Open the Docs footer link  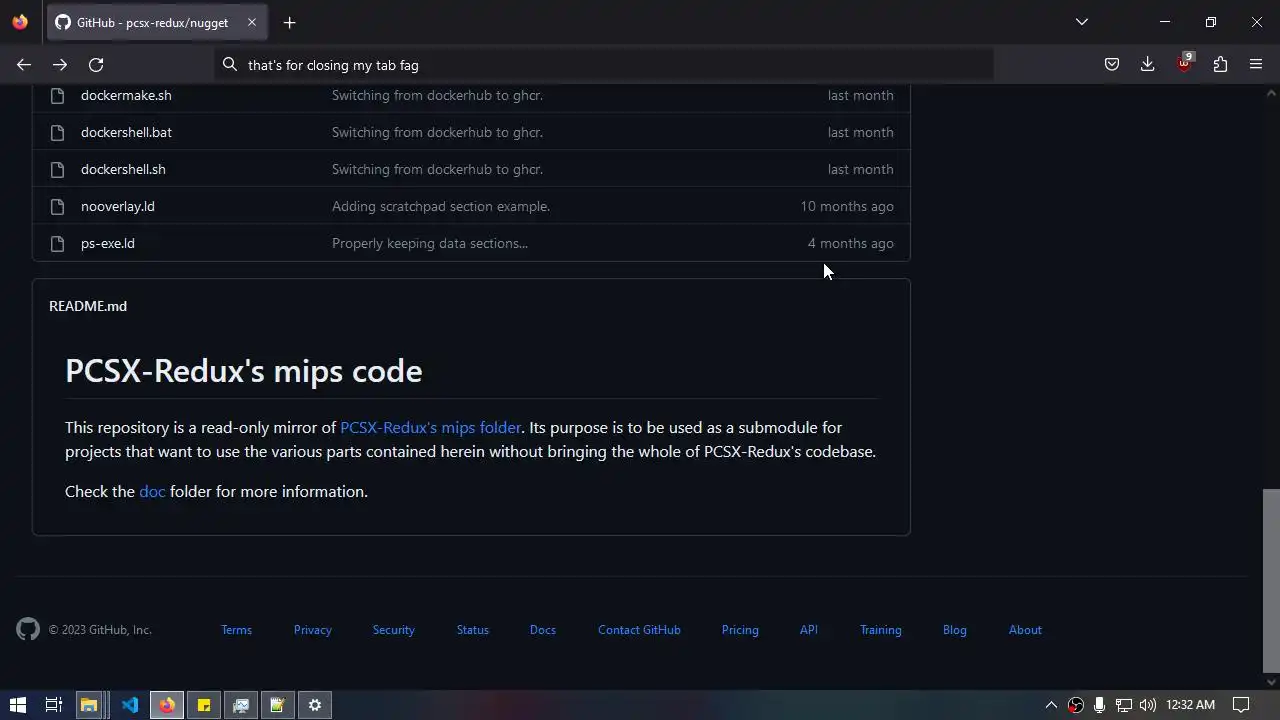[542, 630]
